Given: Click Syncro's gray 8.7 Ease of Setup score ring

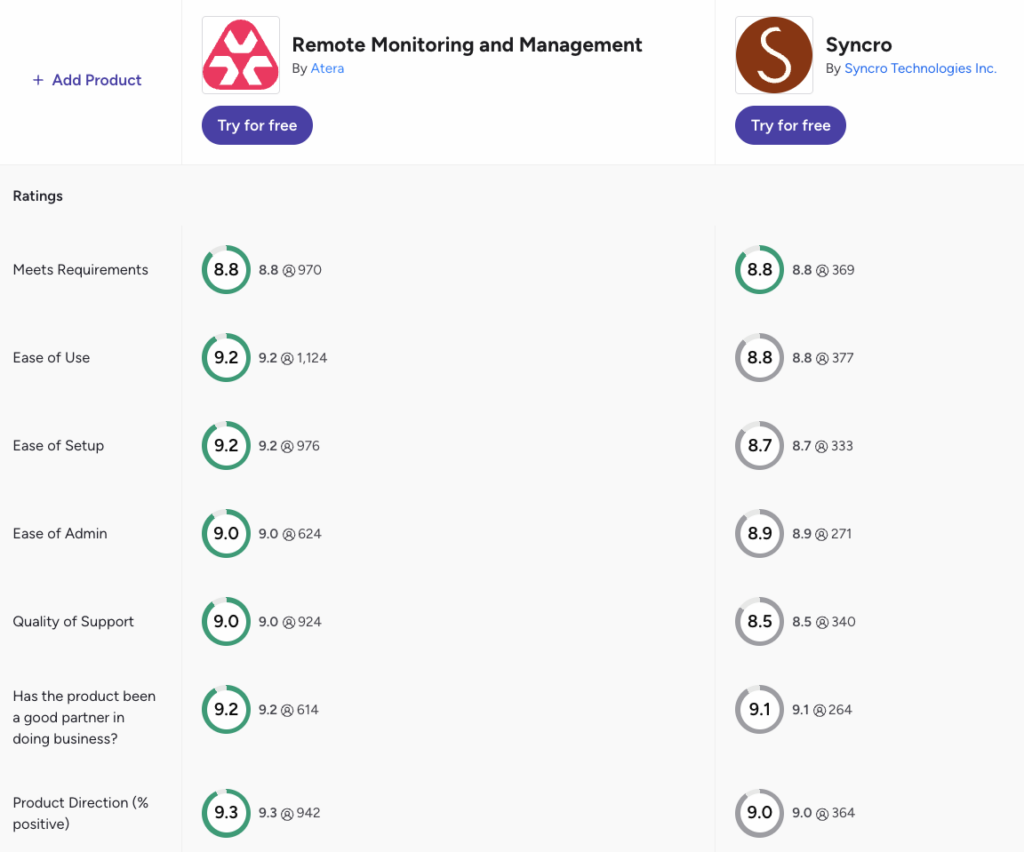Looking at the screenshot, I should [x=760, y=446].
